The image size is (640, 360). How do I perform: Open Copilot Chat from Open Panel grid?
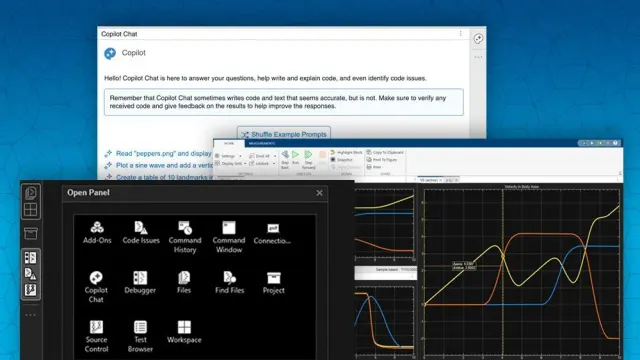(96, 287)
